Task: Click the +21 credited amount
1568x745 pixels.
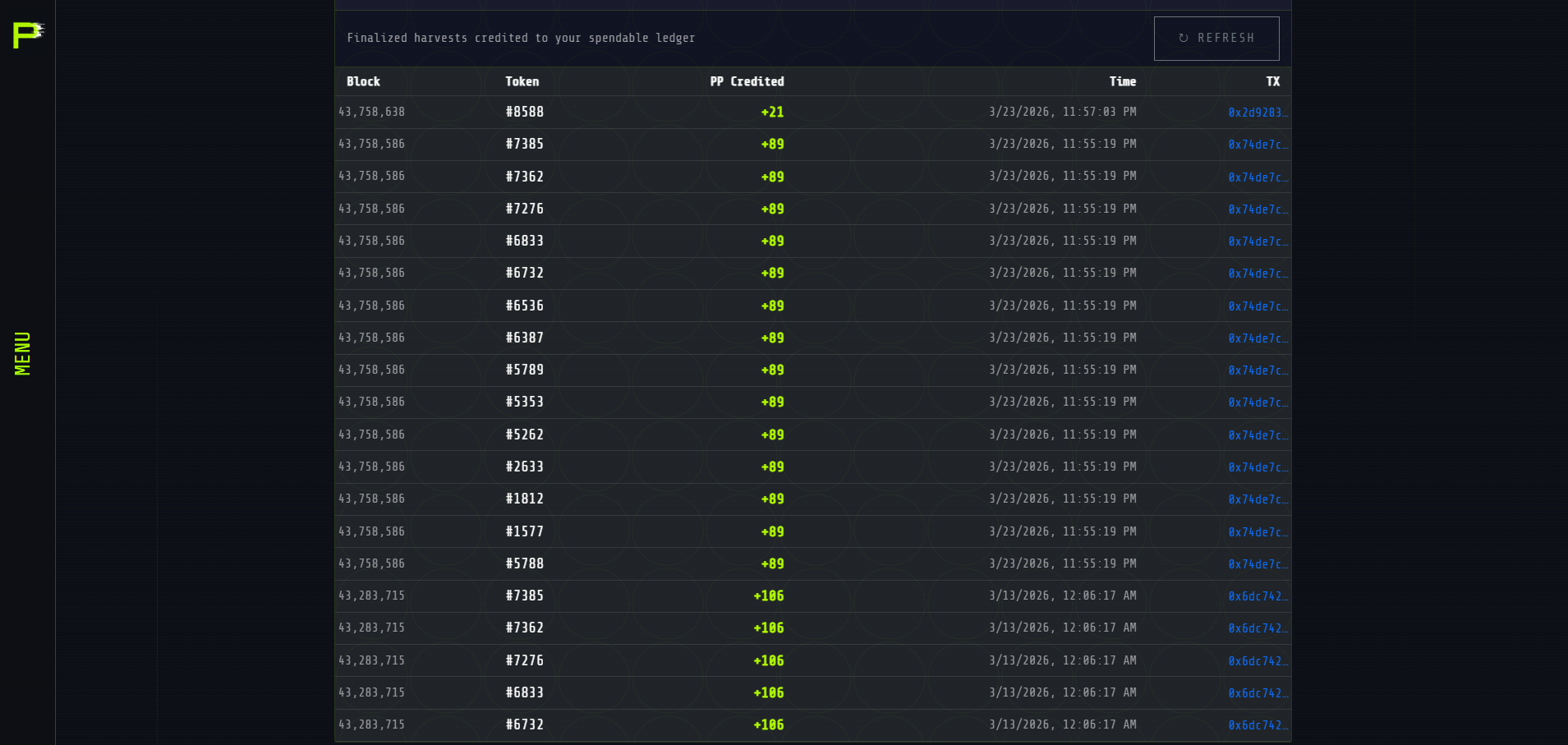Action: 772,112
